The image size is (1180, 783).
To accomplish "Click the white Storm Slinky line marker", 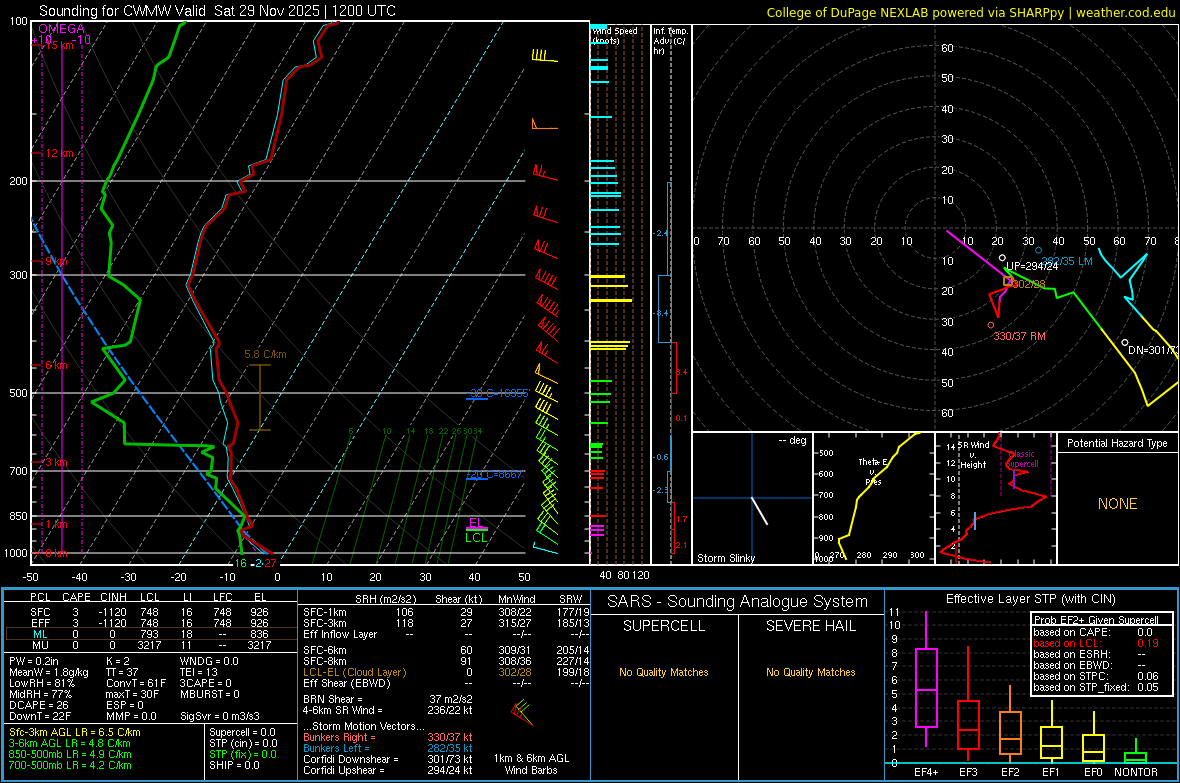I will tap(759, 510).
